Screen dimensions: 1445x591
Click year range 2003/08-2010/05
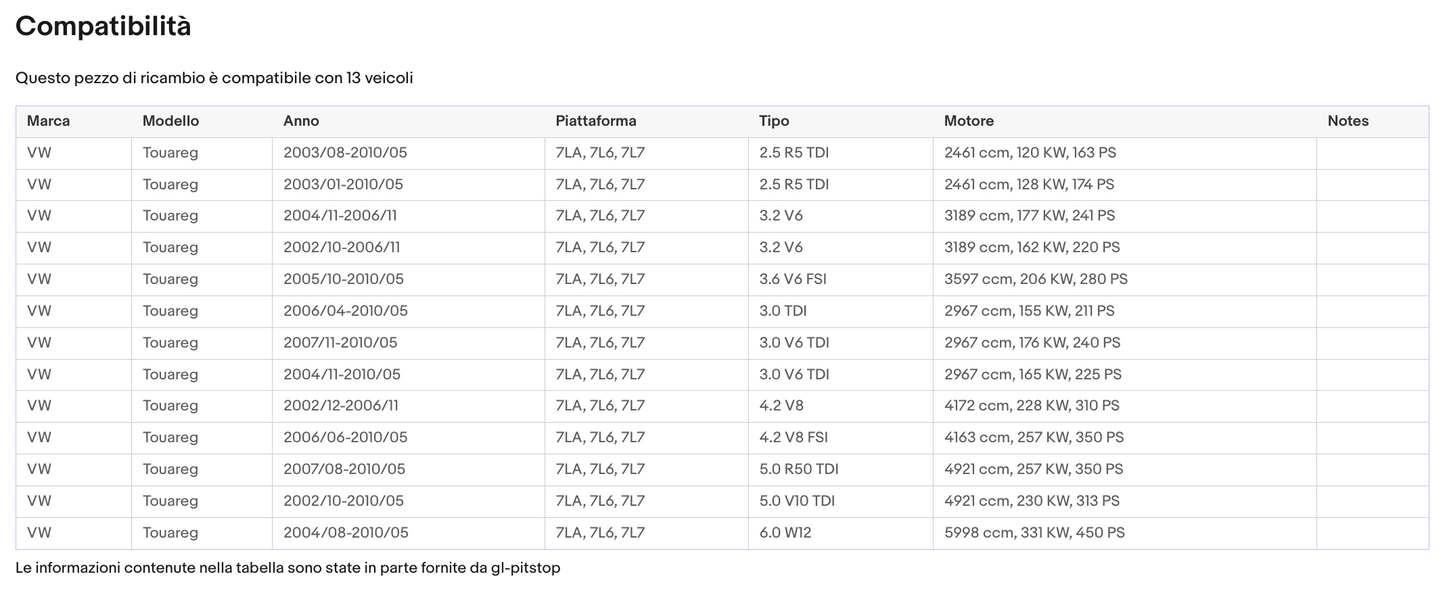(345, 153)
